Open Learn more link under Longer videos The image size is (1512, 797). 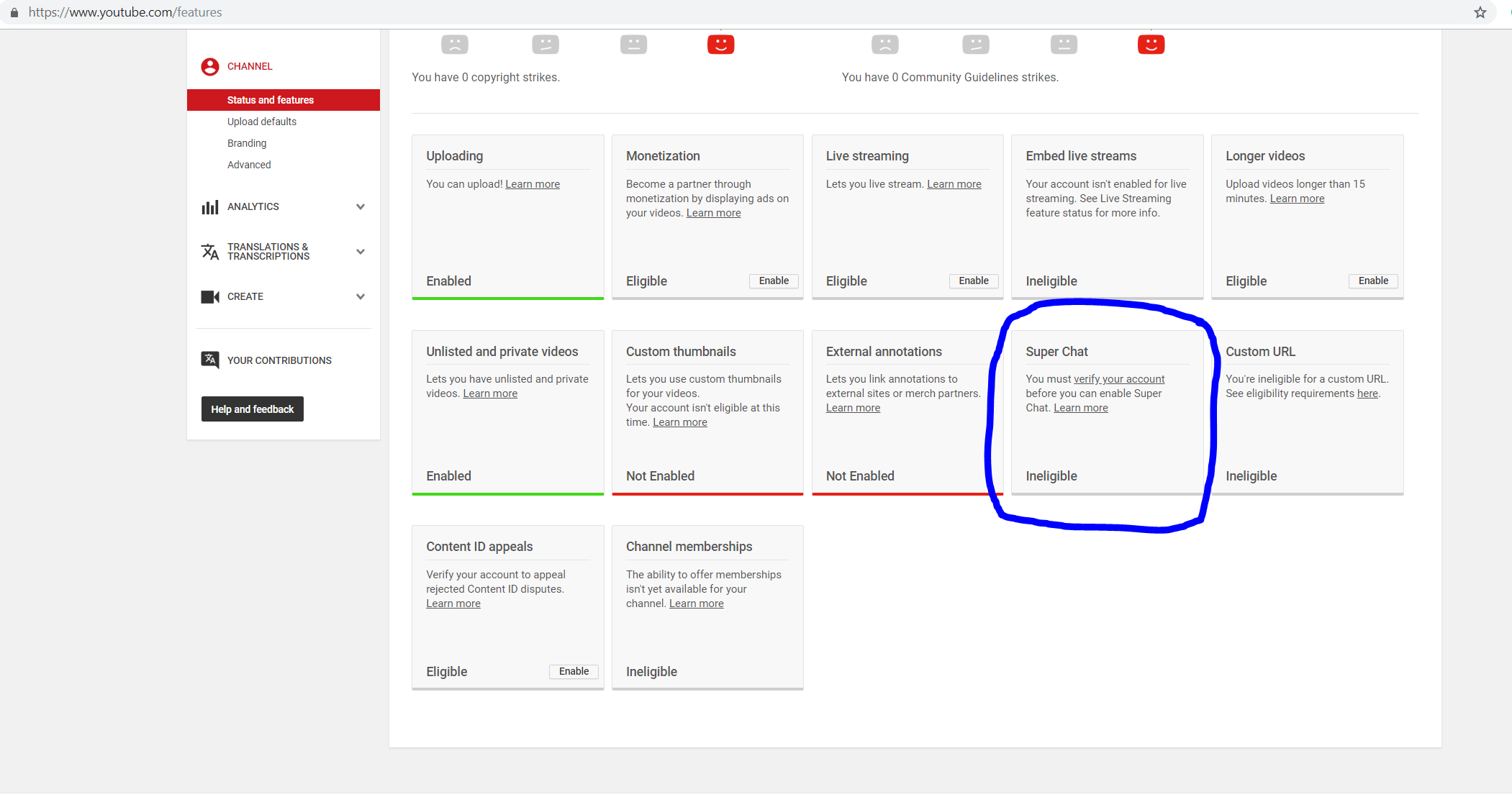point(1297,199)
